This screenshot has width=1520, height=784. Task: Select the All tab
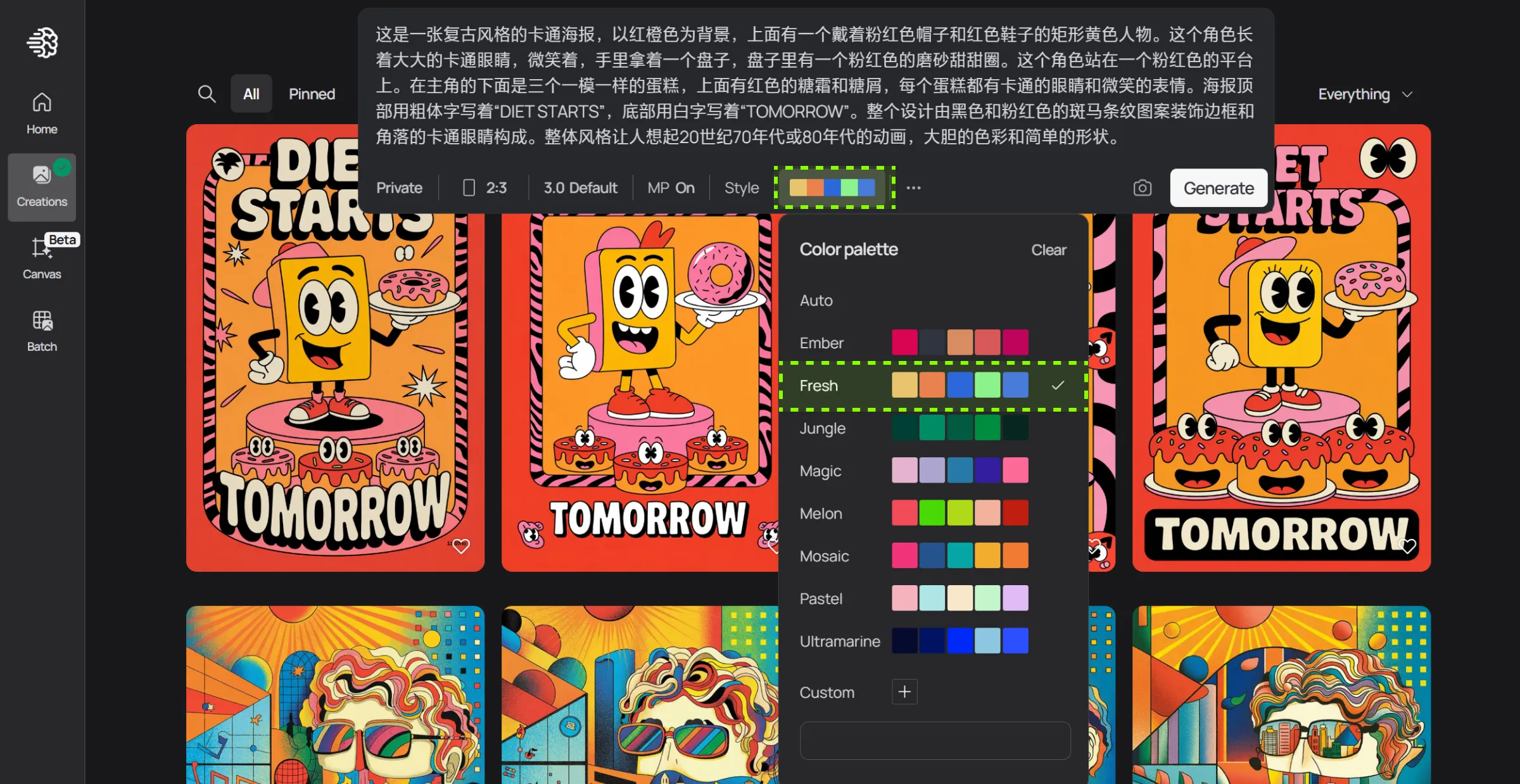[251, 94]
